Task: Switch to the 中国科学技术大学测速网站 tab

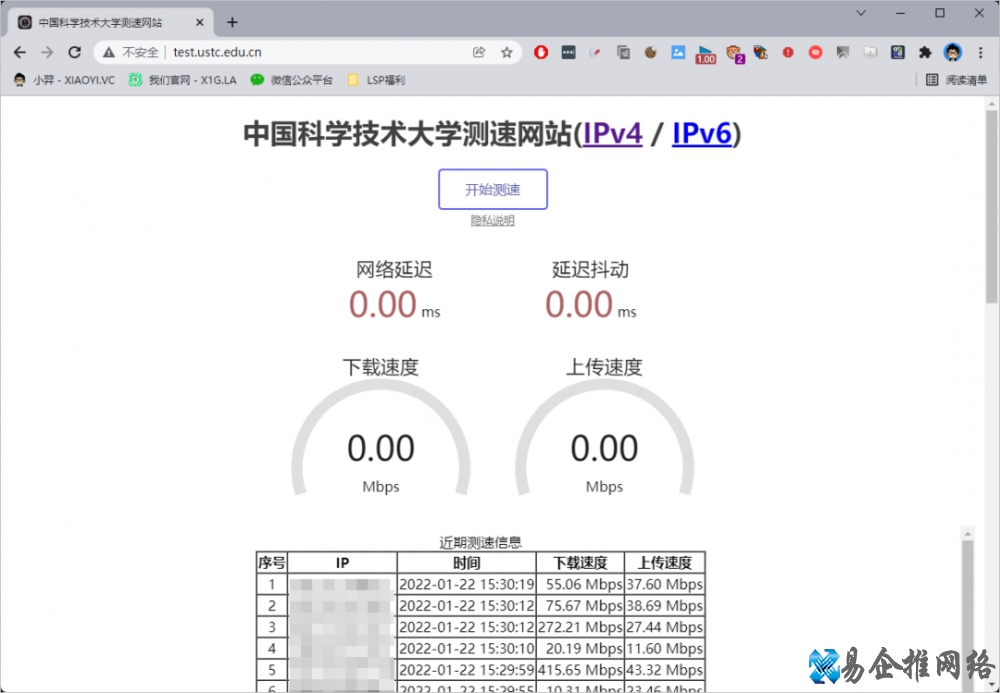Action: pos(100,21)
